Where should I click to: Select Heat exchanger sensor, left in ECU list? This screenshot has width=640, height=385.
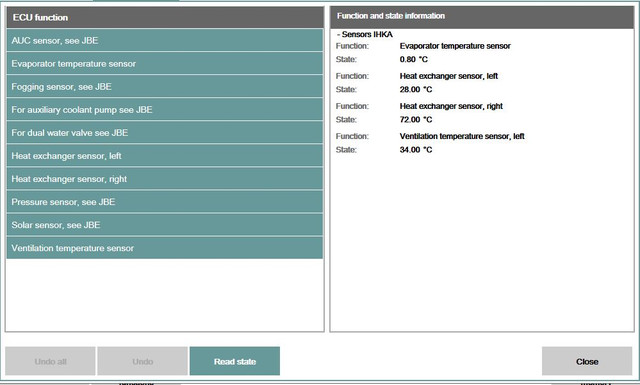[164, 156]
